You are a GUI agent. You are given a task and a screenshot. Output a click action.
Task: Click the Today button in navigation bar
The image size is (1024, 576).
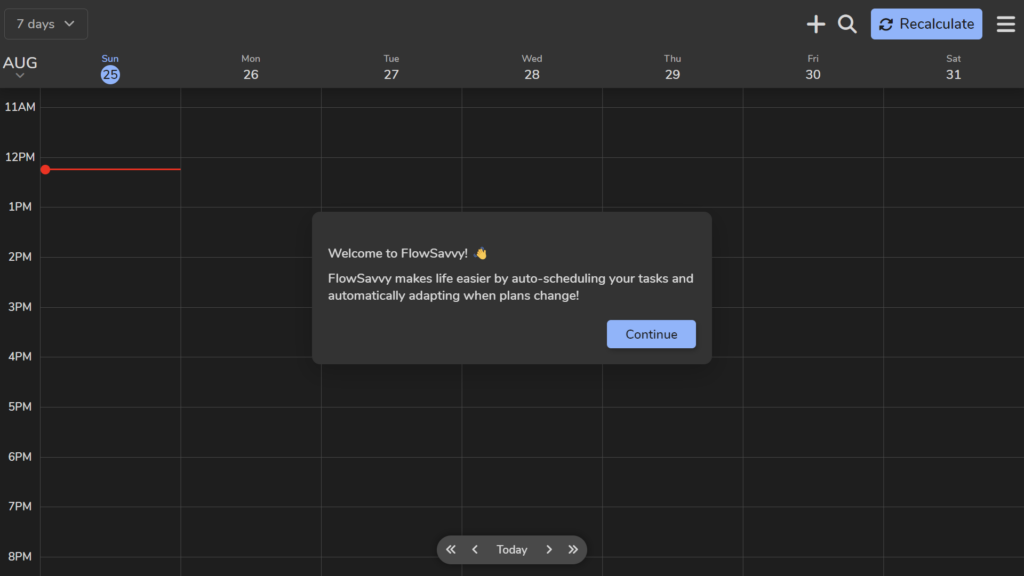512,550
